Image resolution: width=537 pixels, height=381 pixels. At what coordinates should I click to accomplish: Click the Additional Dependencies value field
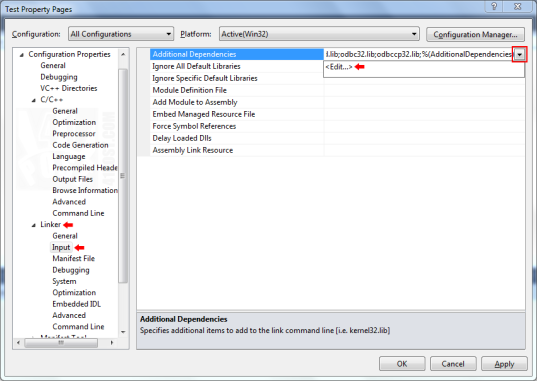pyautogui.click(x=419, y=54)
